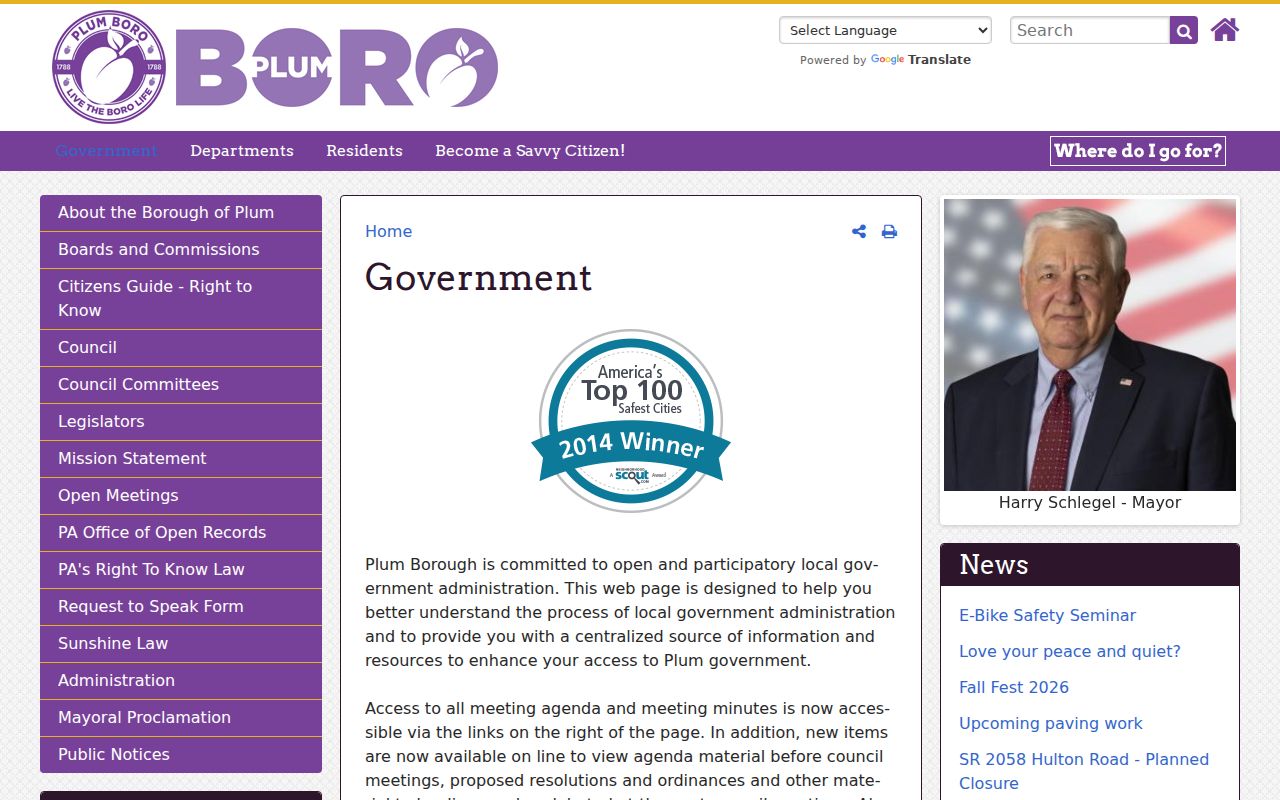Viewport: 1280px width, 800px height.
Task: Click the News panel heading
Action: point(994,565)
